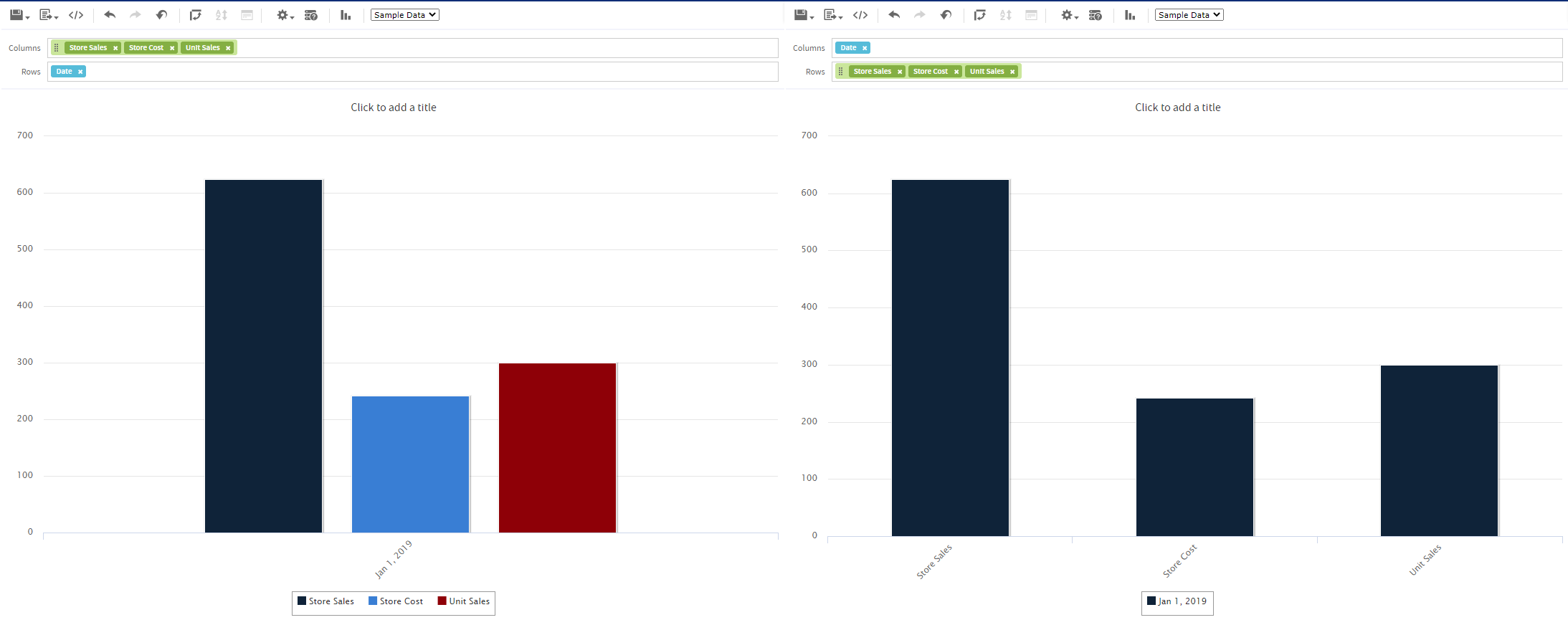Remove Store Sales from the left panel Columns

(x=115, y=48)
